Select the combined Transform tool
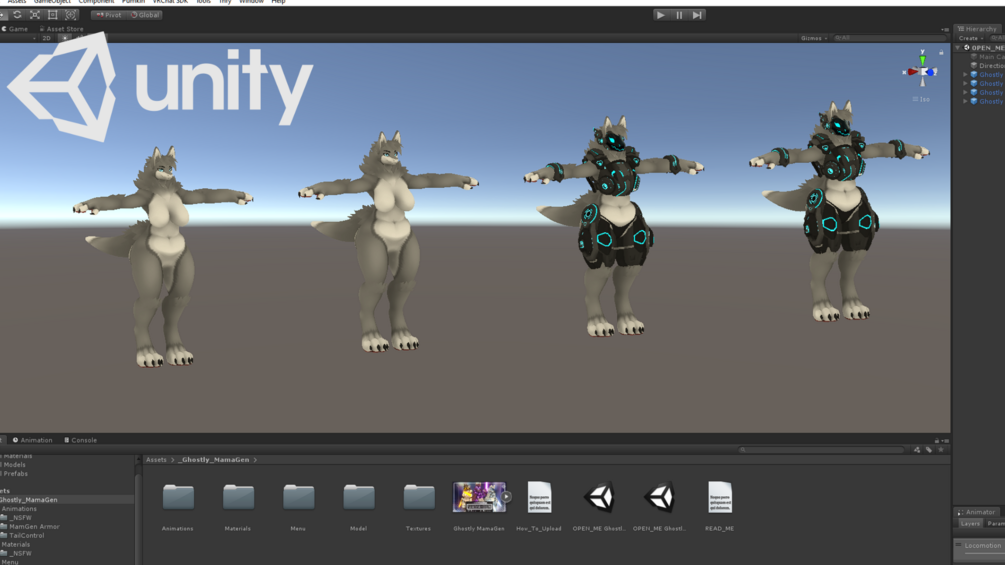This screenshot has width=1005, height=565. 71,15
